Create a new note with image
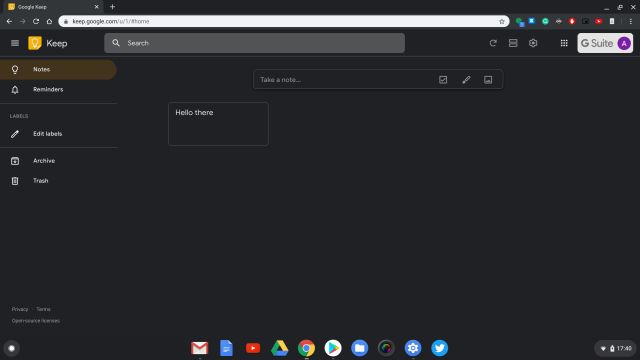This screenshot has width=640, height=360. 488,80
